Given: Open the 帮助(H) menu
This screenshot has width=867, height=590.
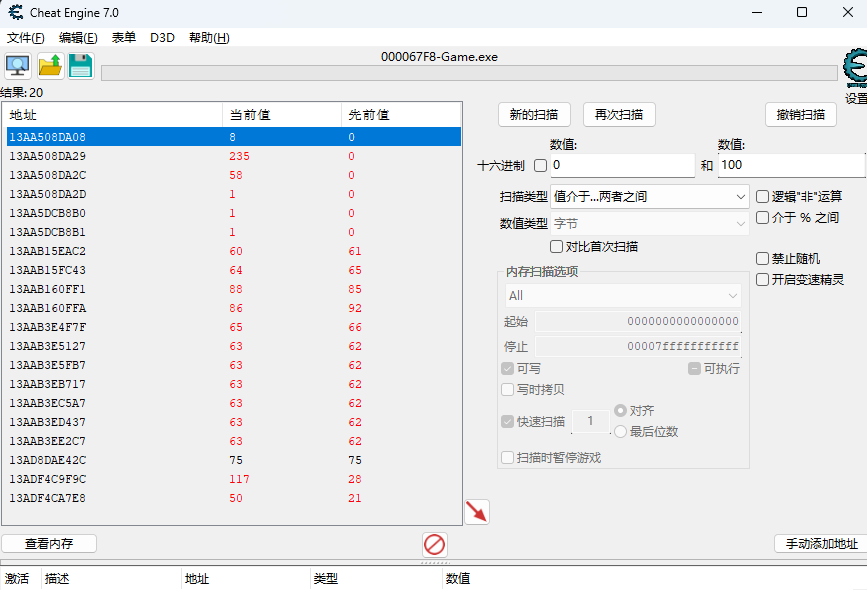Looking at the screenshot, I should coord(209,38).
